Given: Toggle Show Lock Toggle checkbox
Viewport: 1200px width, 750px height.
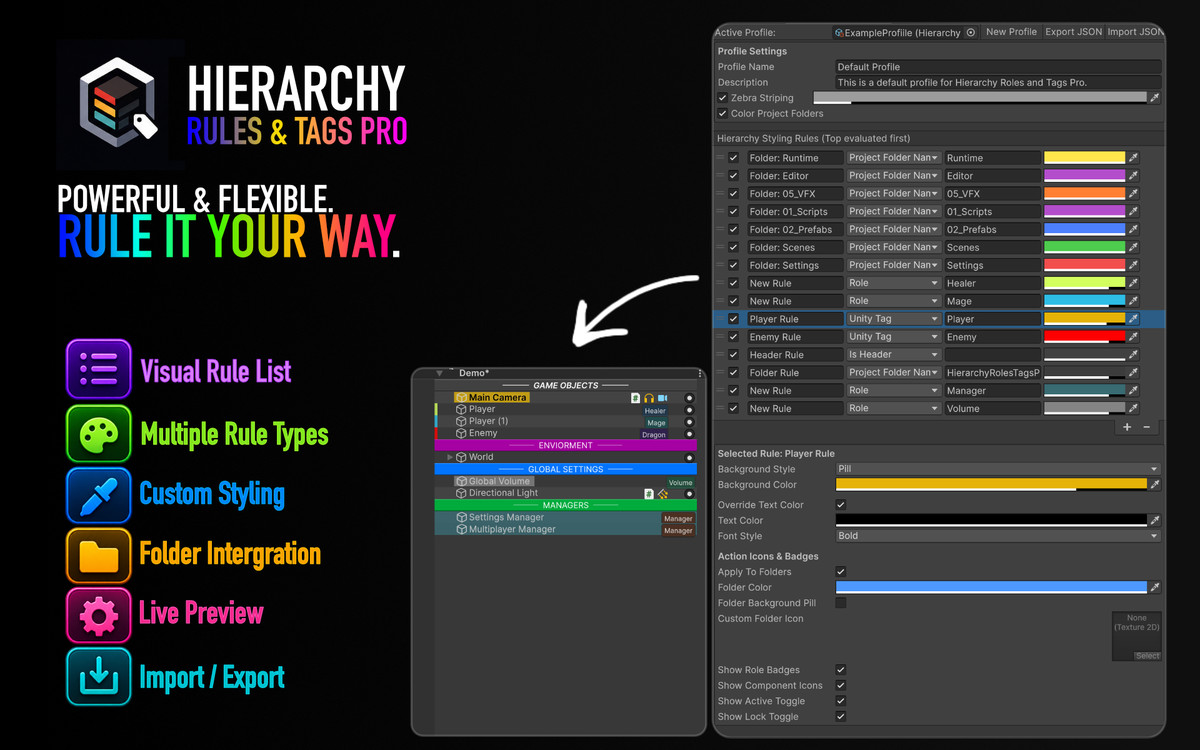Looking at the screenshot, I should 841,717.
